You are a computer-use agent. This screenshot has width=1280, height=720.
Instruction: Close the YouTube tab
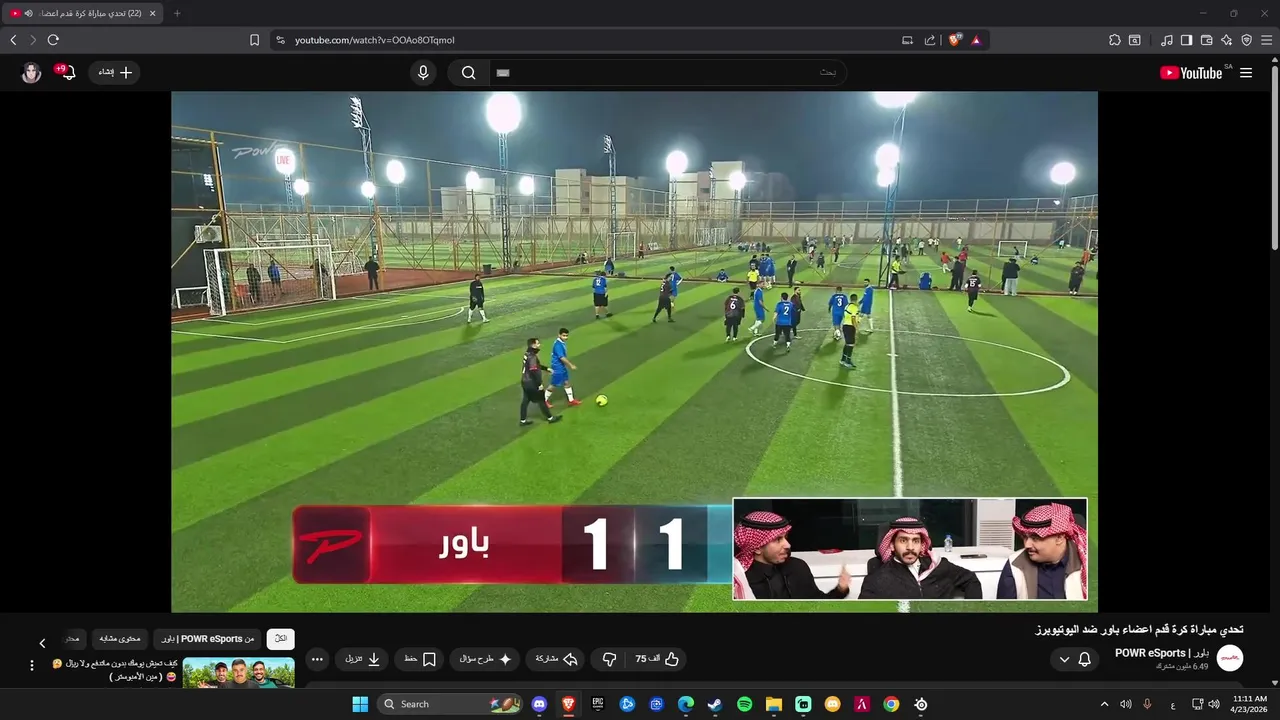pos(152,13)
